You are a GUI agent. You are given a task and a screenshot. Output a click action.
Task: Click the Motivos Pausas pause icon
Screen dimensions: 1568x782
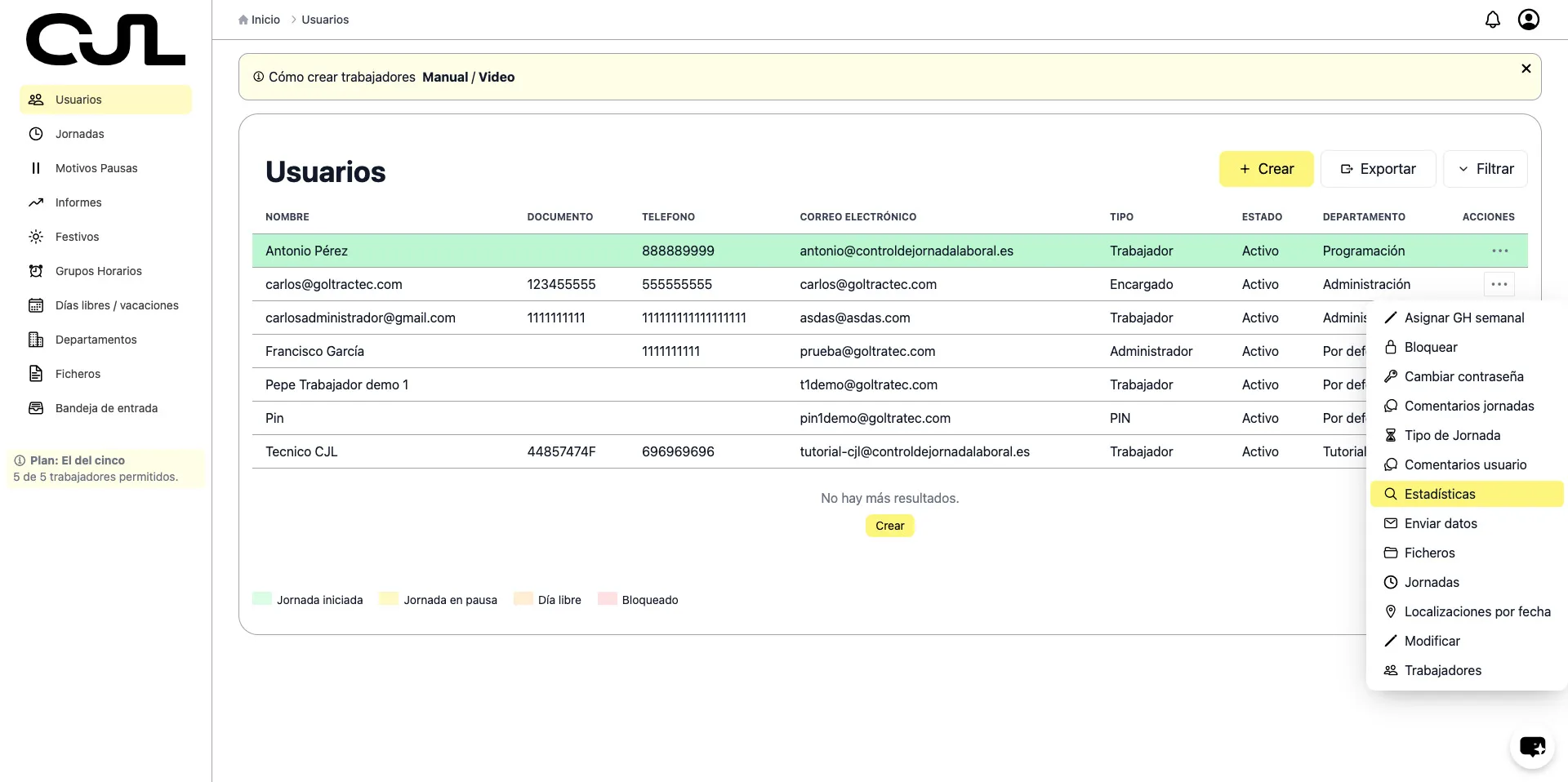(36, 168)
